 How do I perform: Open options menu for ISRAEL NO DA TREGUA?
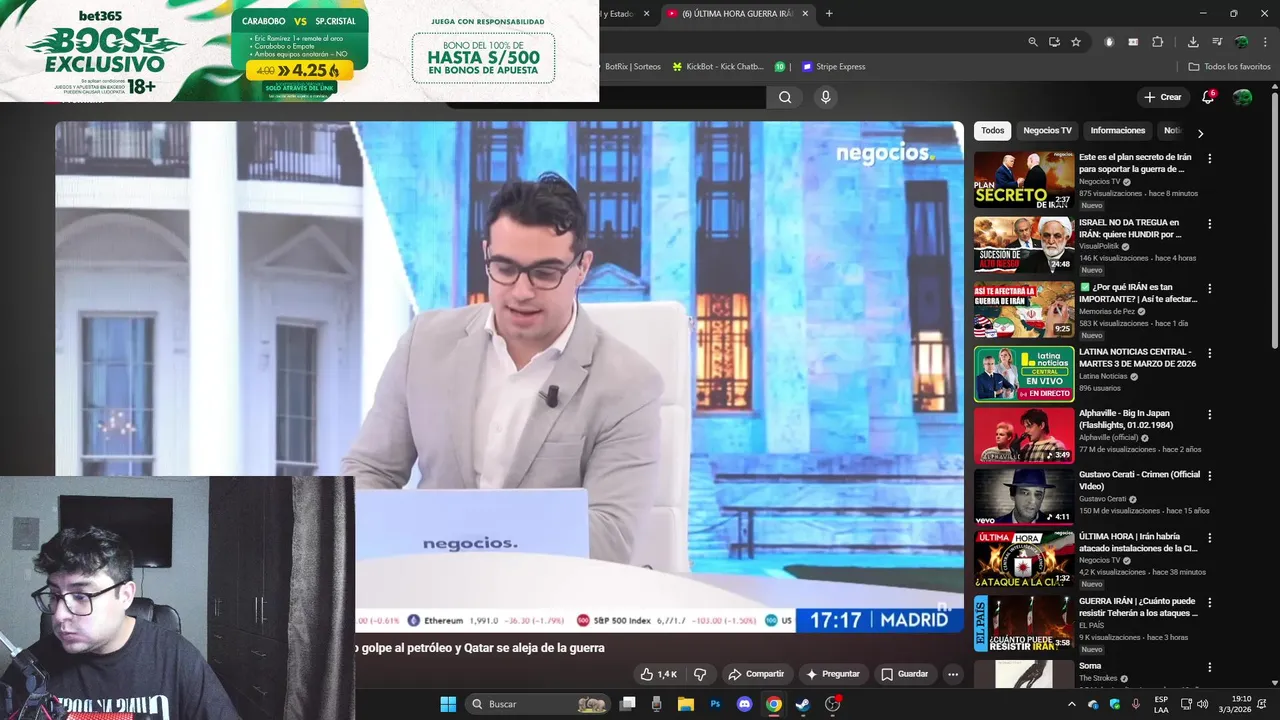(x=1209, y=224)
